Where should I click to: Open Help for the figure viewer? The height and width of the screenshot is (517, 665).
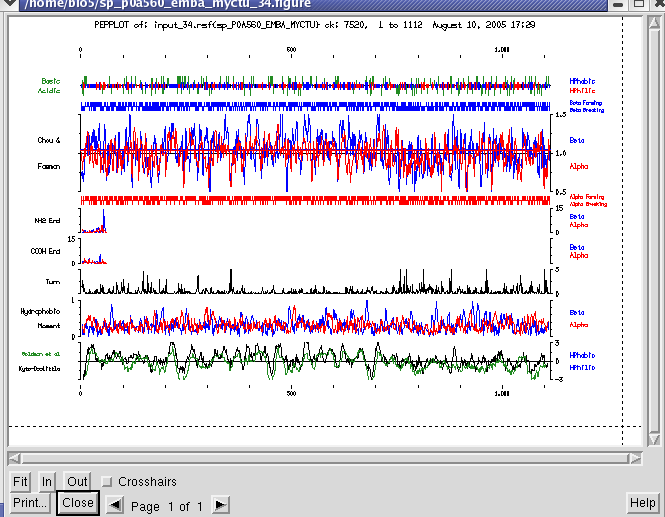[x=643, y=502]
